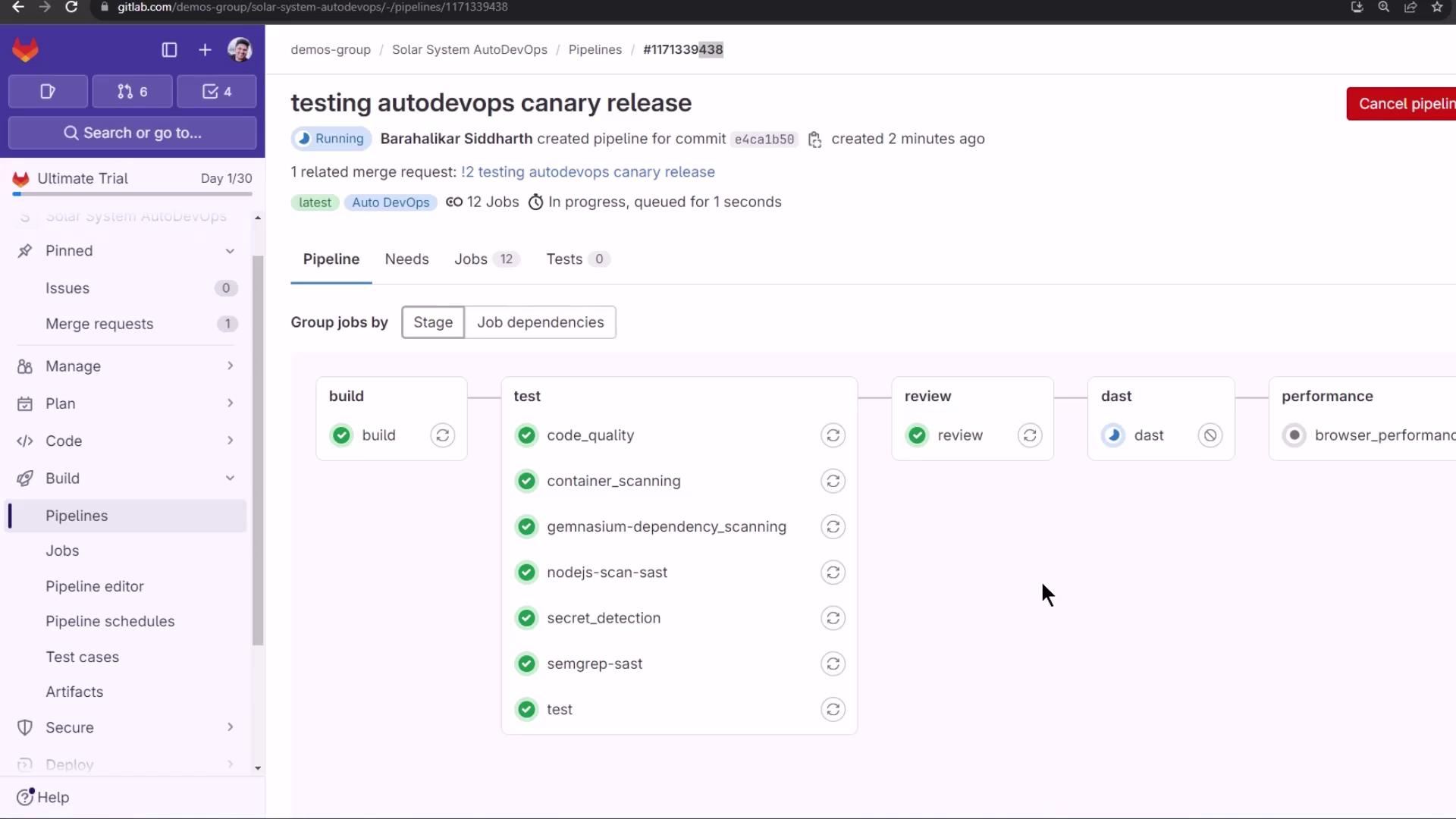Screen dimensions: 1456x819
Task: Open the merge requests counter icon
Action: click(x=132, y=92)
